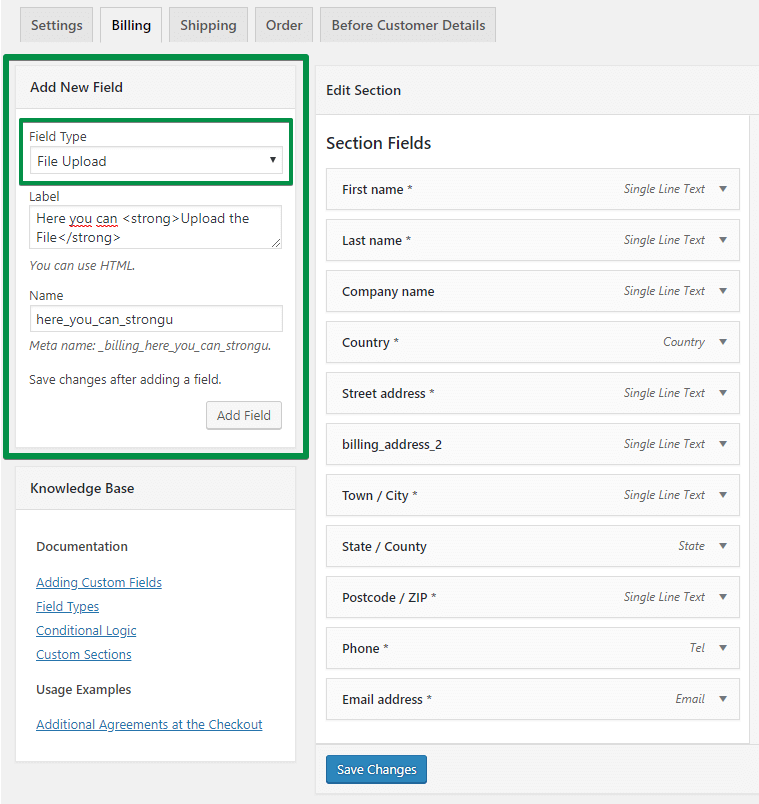Viewport: 759px width, 804px height.
Task: Expand the Country field arrow
Action: (723, 342)
